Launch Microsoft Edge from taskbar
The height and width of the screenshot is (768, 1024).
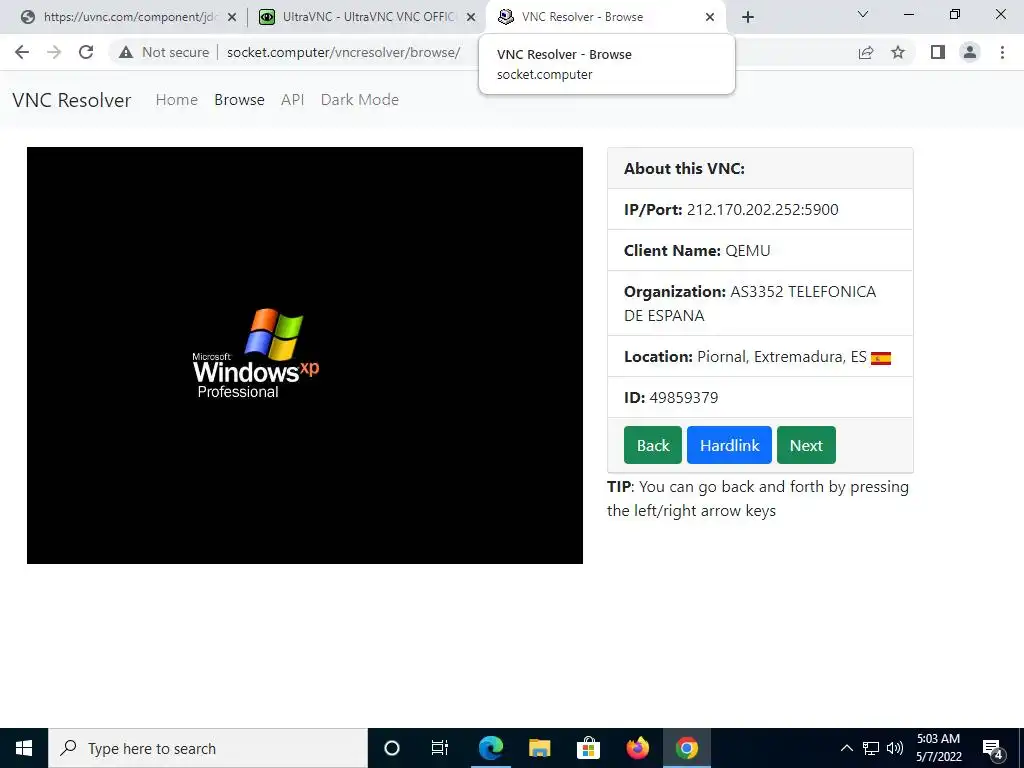tap(490, 748)
